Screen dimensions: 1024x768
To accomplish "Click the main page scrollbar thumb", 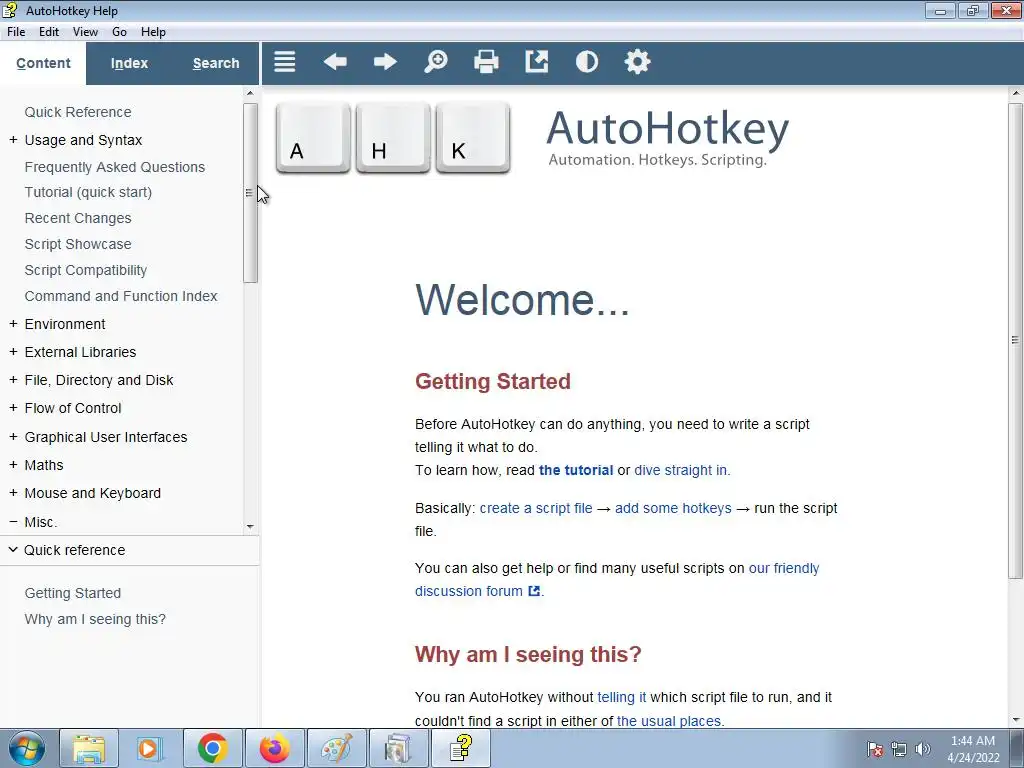I will coord(1015,340).
